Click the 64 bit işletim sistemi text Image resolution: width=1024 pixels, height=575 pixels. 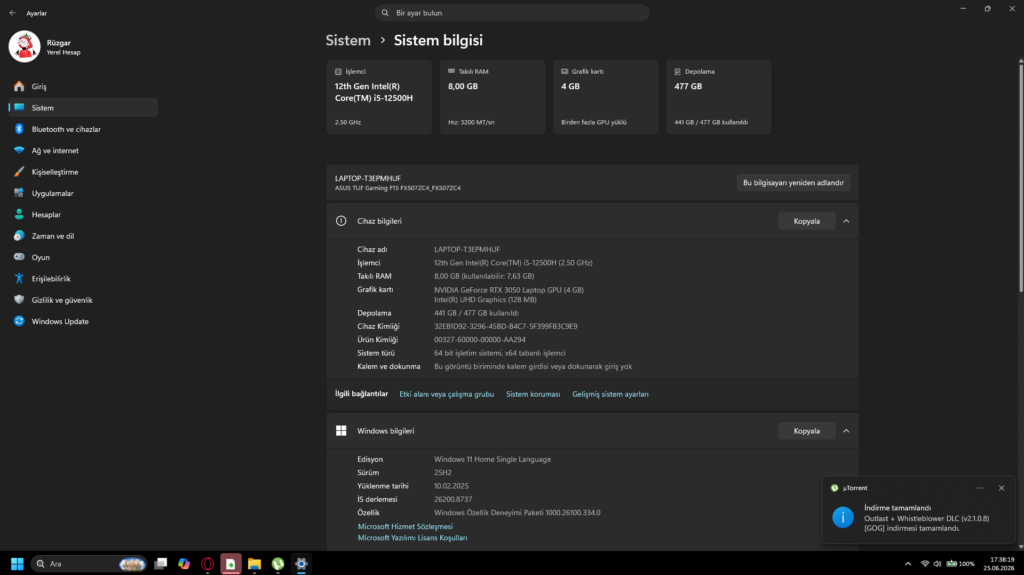coord(500,353)
